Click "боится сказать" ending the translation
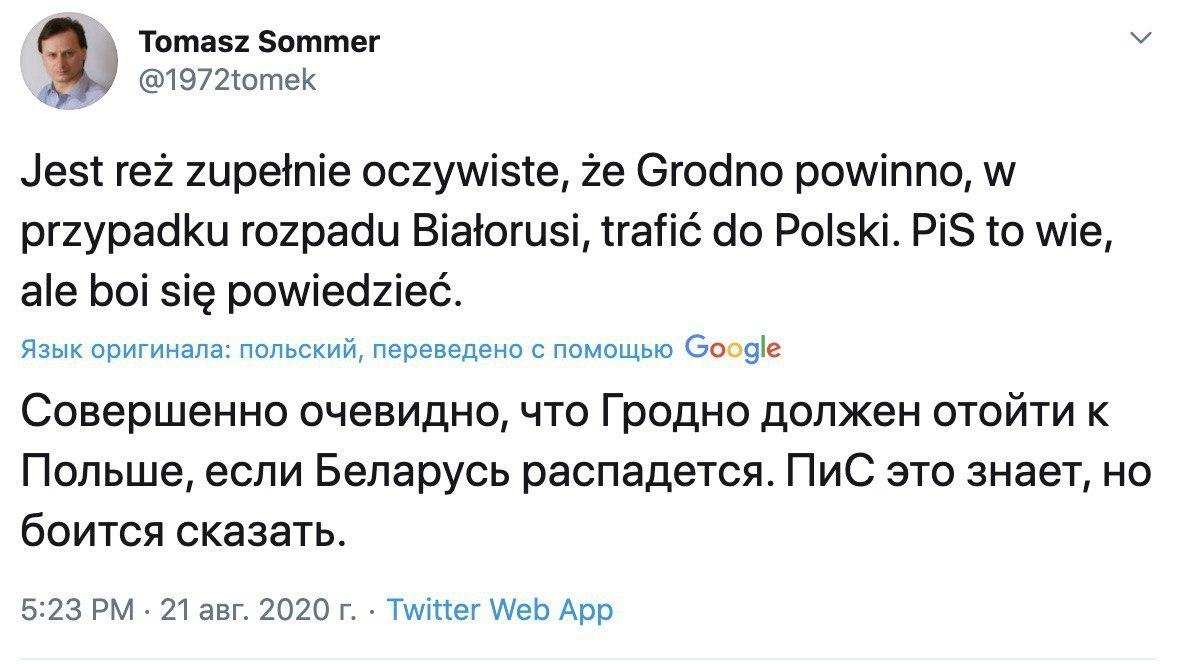 pyautogui.click(x=183, y=525)
